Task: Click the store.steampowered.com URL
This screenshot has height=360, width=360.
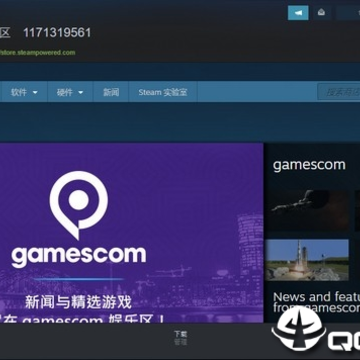Action: tap(37, 52)
